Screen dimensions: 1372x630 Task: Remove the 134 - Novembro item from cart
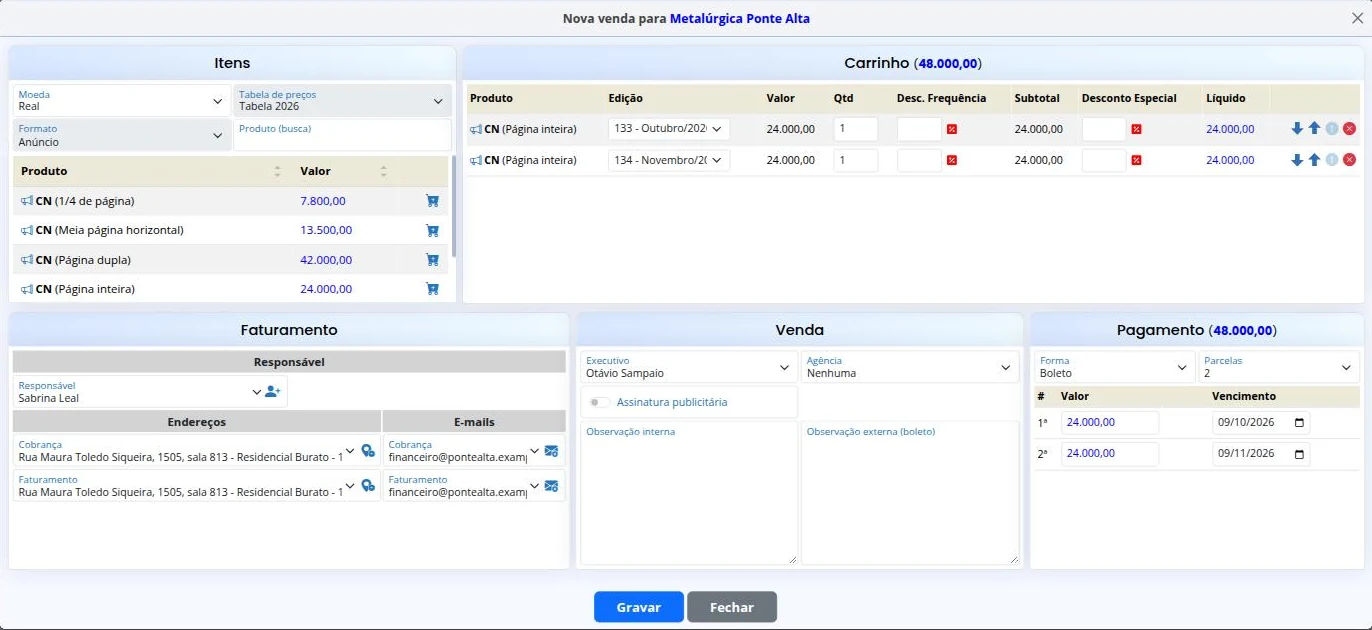[x=1349, y=160]
